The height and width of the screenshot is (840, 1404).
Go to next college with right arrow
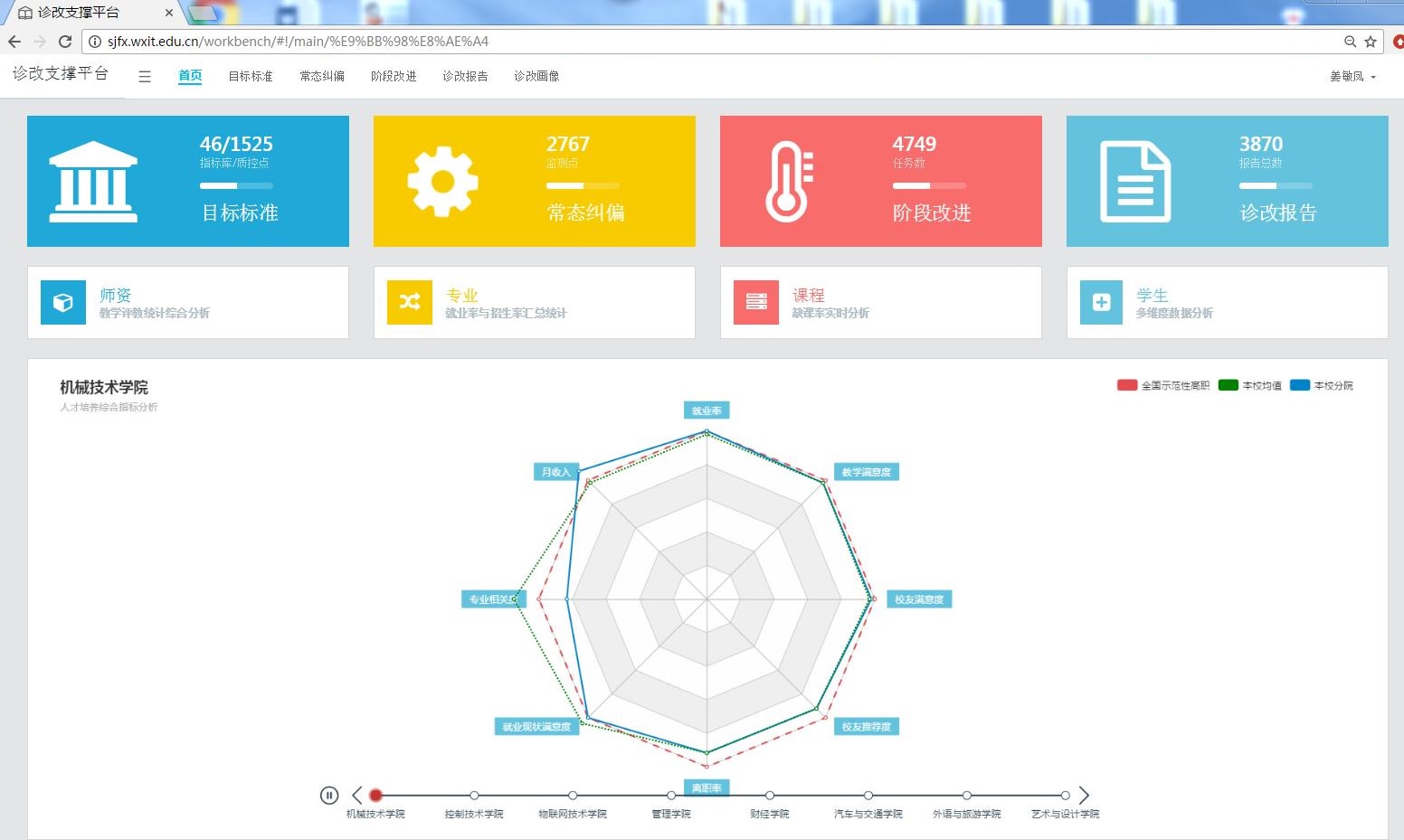point(1084,796)
